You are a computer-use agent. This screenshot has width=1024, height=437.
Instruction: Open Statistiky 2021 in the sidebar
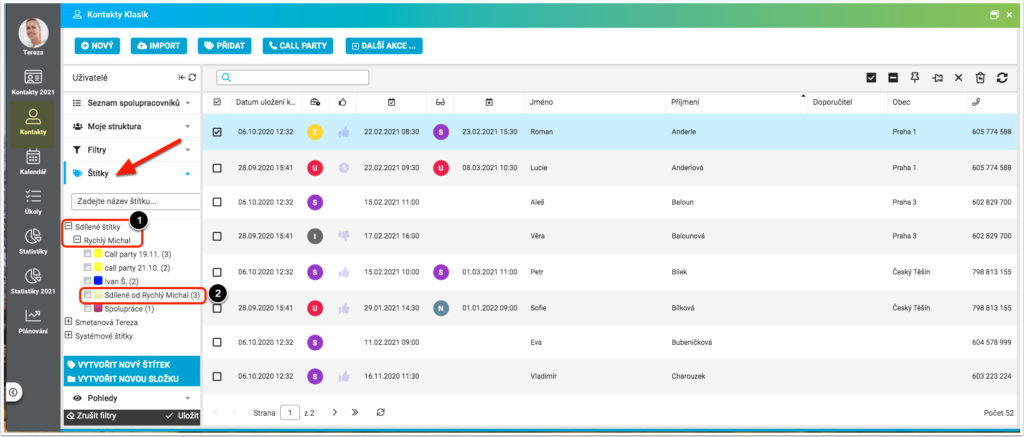pyautogui.click(x=33, y=280)
